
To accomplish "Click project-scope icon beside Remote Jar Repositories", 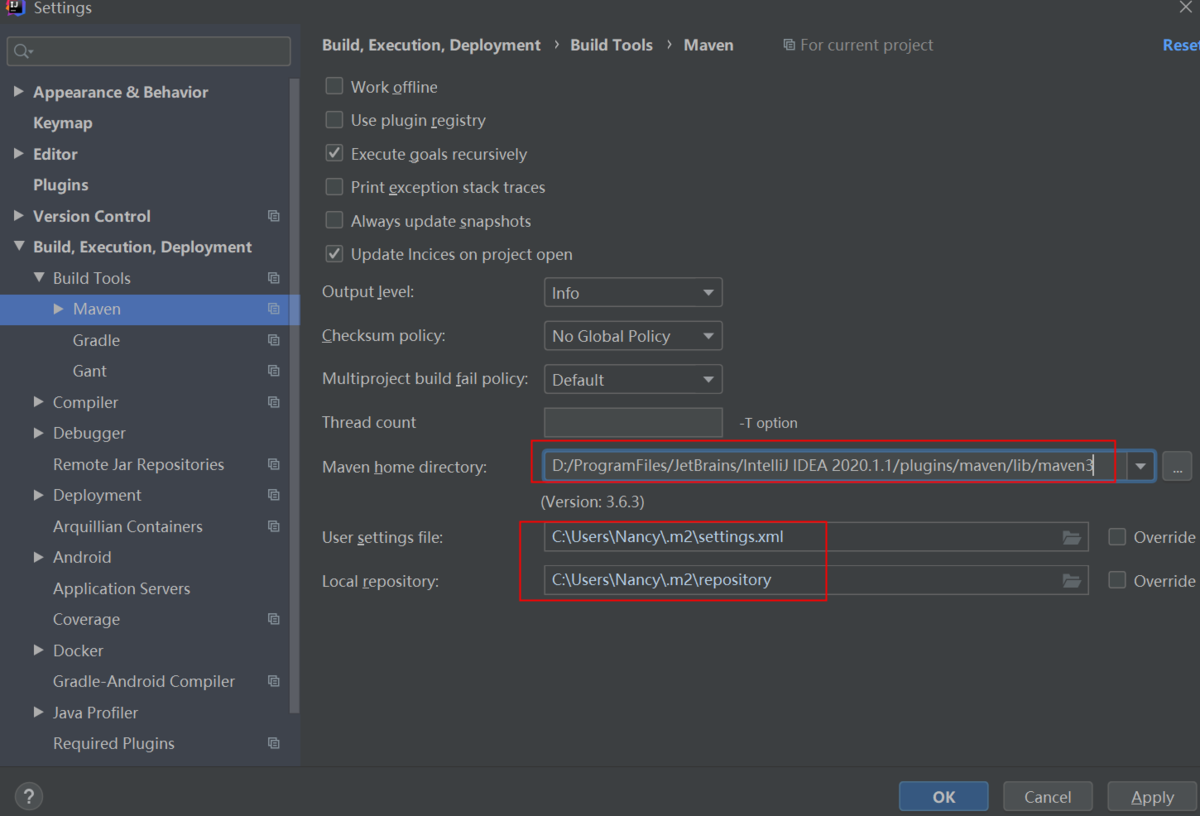I will click(x=274, y=464).
